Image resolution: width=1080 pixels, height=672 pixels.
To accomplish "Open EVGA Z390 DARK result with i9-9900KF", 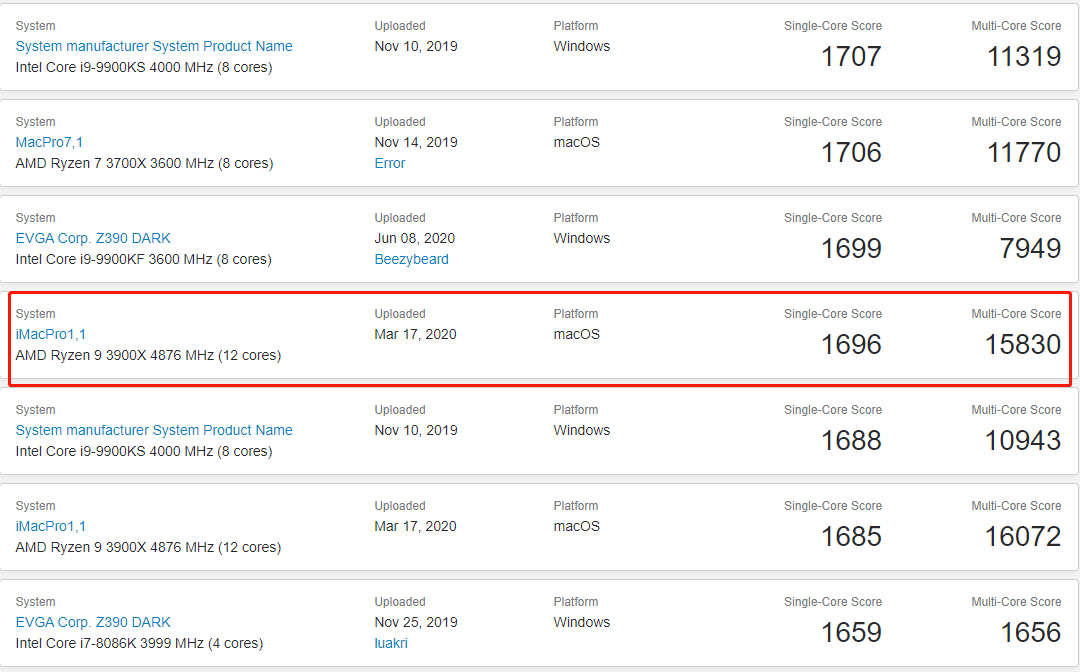I will coord(93,238).
